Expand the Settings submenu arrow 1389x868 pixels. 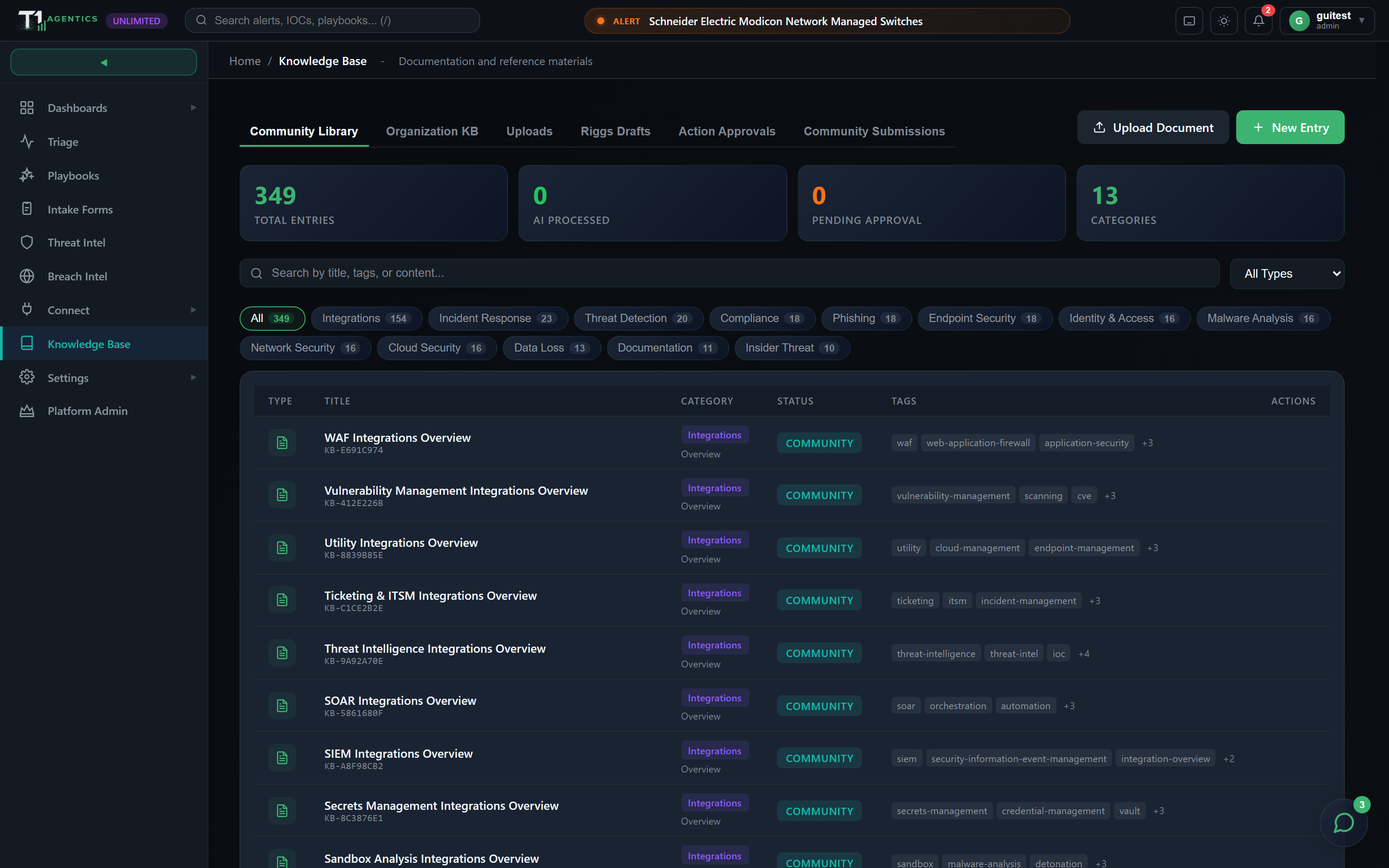(194, 378)
